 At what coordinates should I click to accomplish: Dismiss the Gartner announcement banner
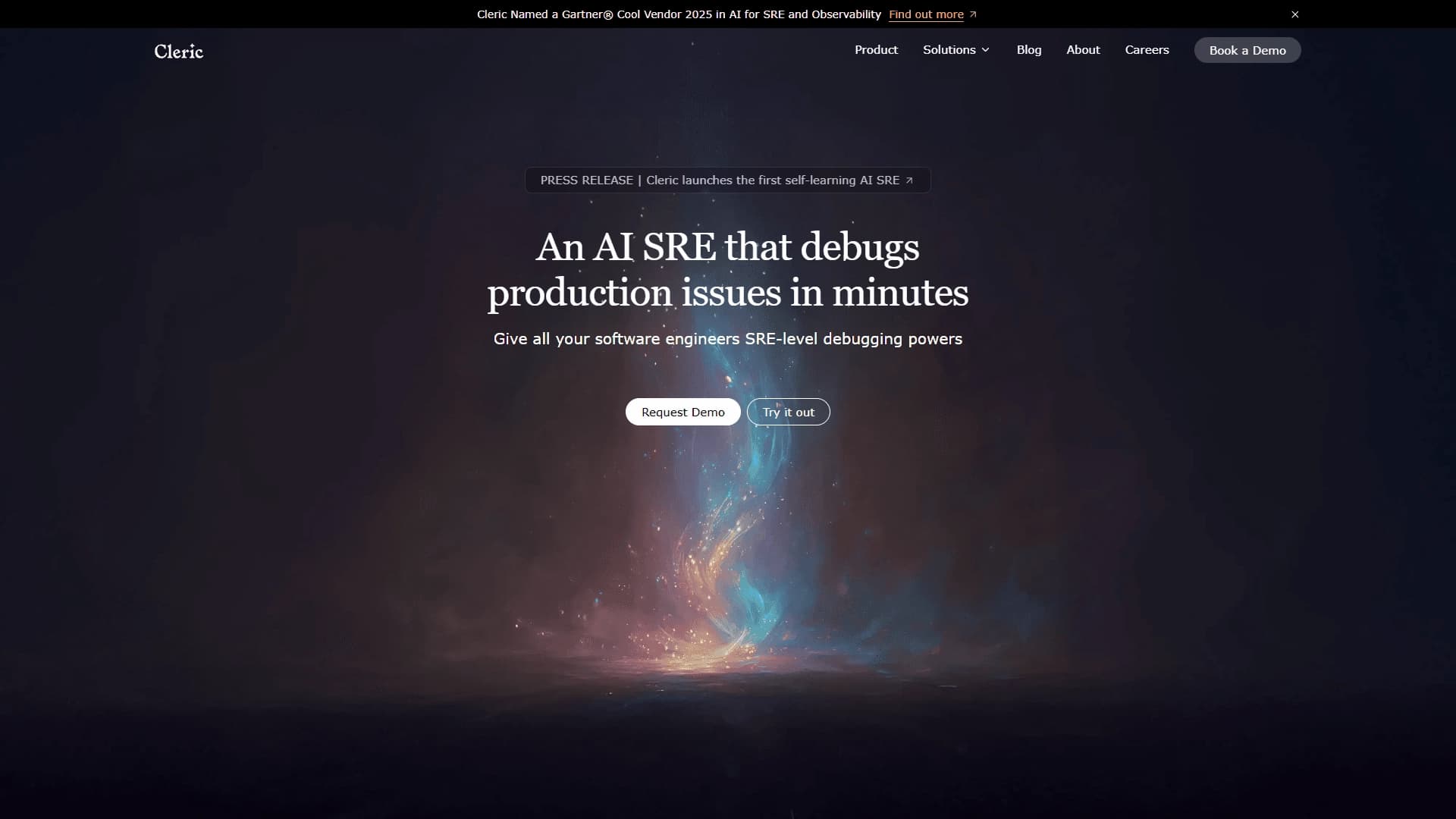(1295, 14)
